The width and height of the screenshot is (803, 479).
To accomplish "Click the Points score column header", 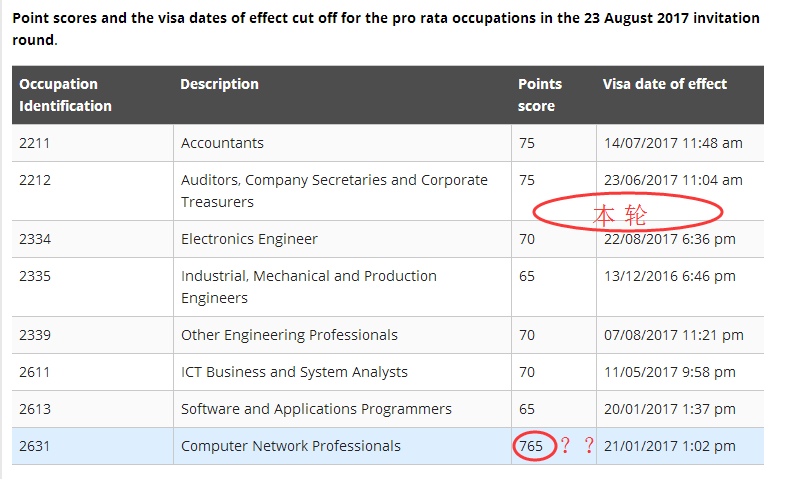I will pos(540,95).
